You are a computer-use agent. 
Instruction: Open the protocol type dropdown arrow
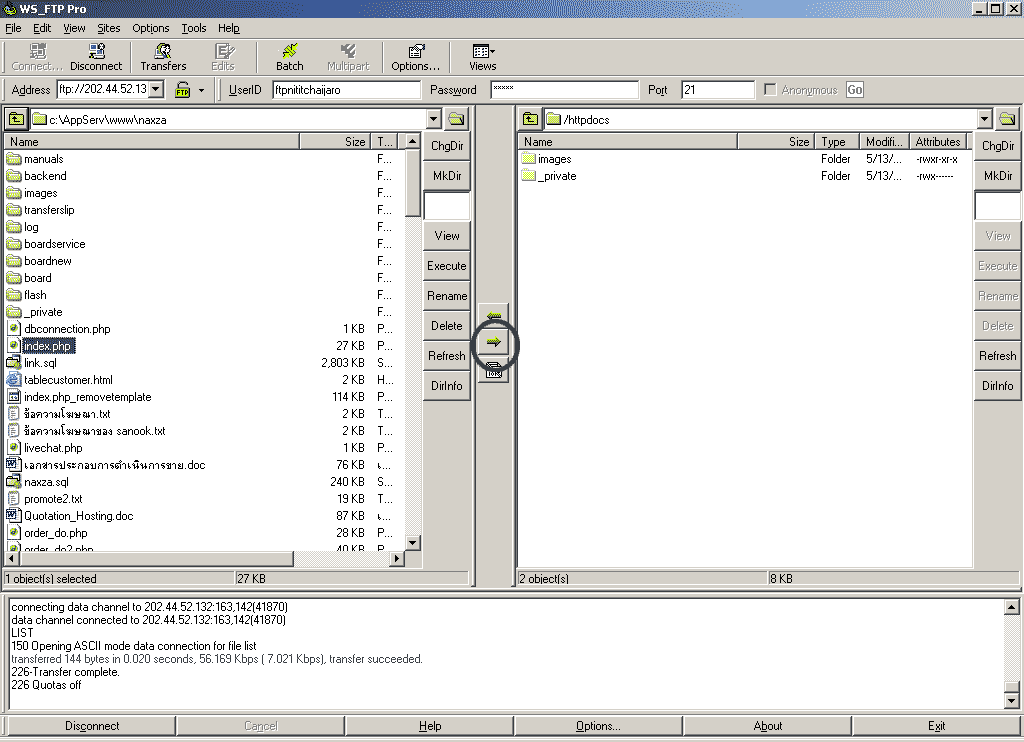pos(201,90)
